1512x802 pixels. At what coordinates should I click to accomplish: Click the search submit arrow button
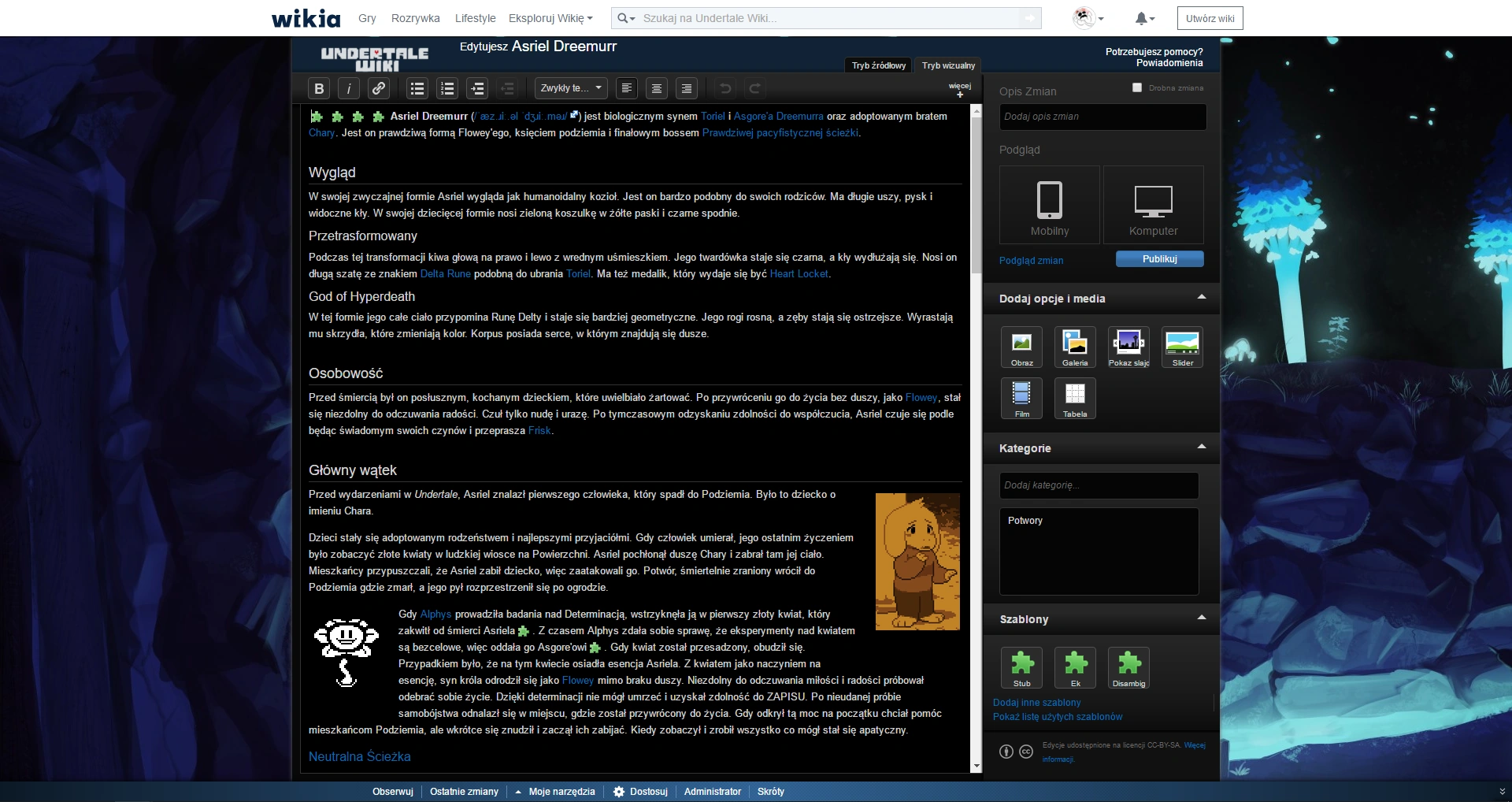(x=1029, y=18)
